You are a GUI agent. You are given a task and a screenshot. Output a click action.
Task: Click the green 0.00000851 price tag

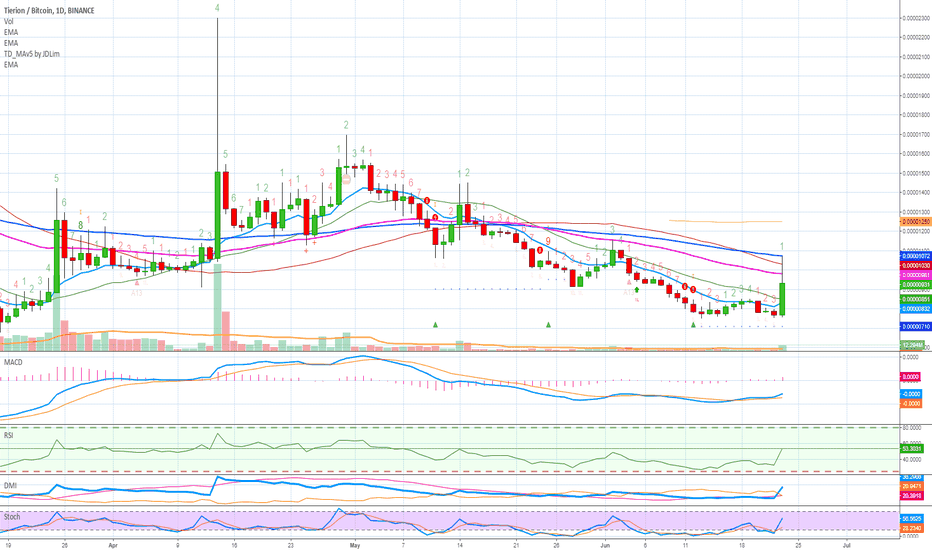click(916, 299)
